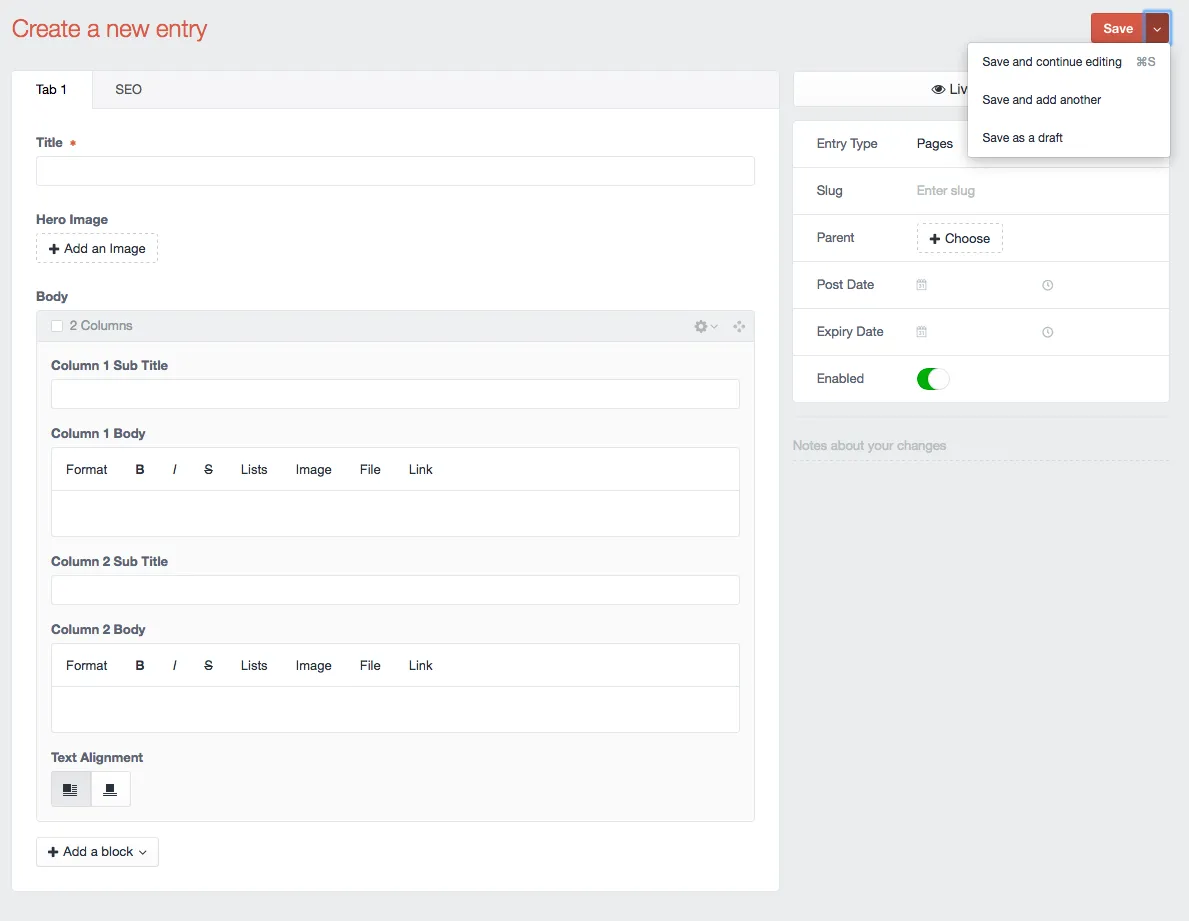1189x921 pixels.
Task: Switch to Tab 1
Action: coord(52,89)
